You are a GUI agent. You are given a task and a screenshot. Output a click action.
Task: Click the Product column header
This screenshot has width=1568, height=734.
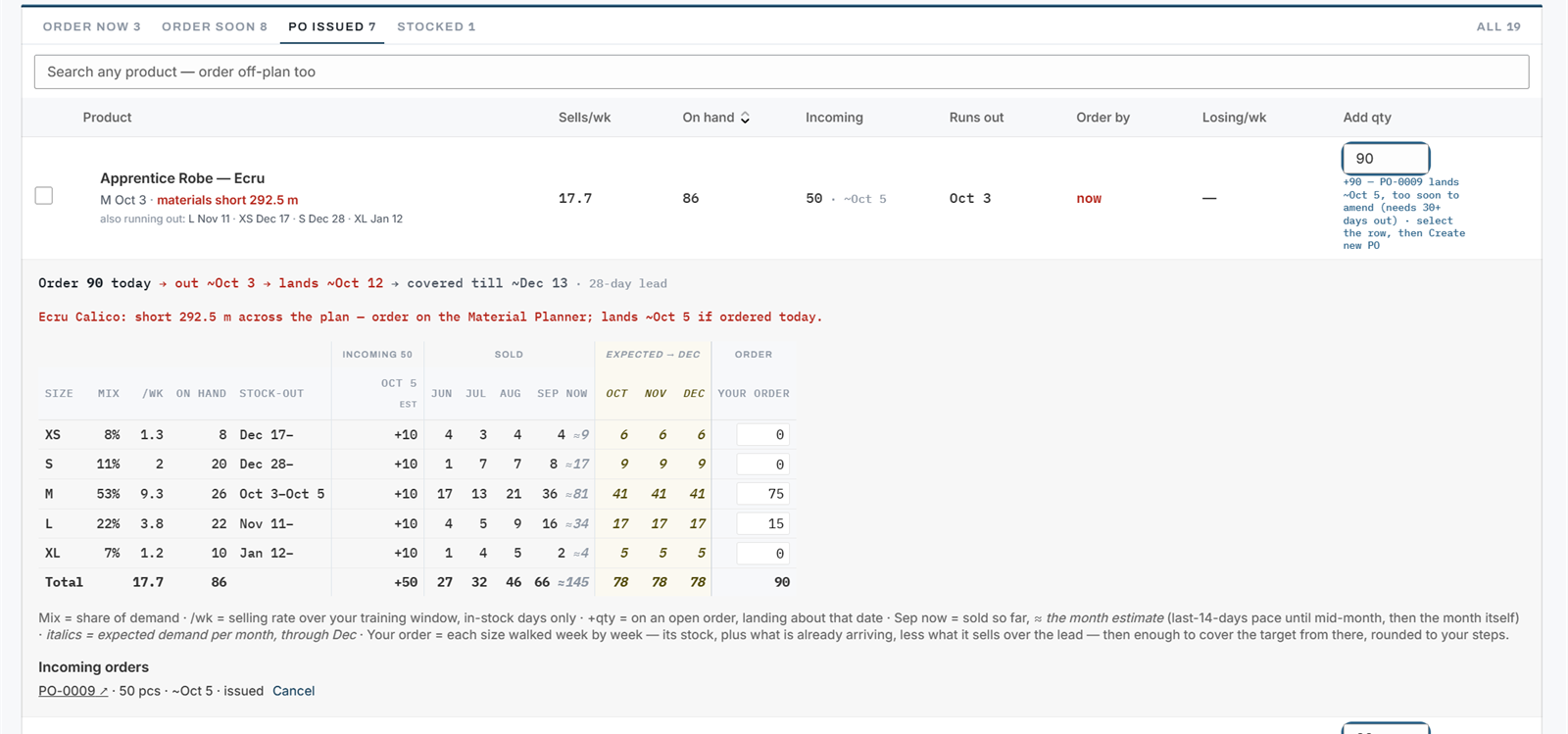[107, 118]
